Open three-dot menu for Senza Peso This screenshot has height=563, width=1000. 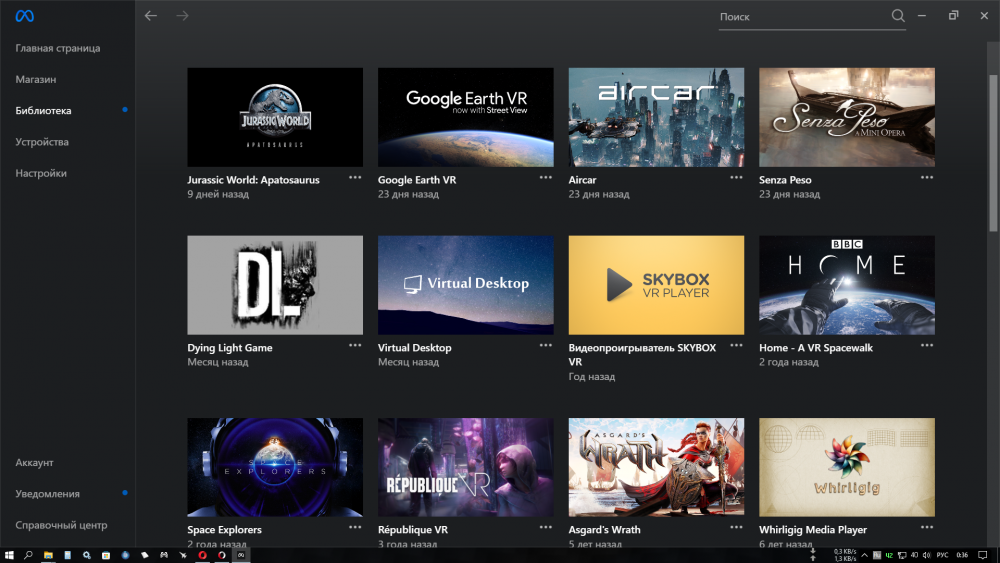click(927, 178)
